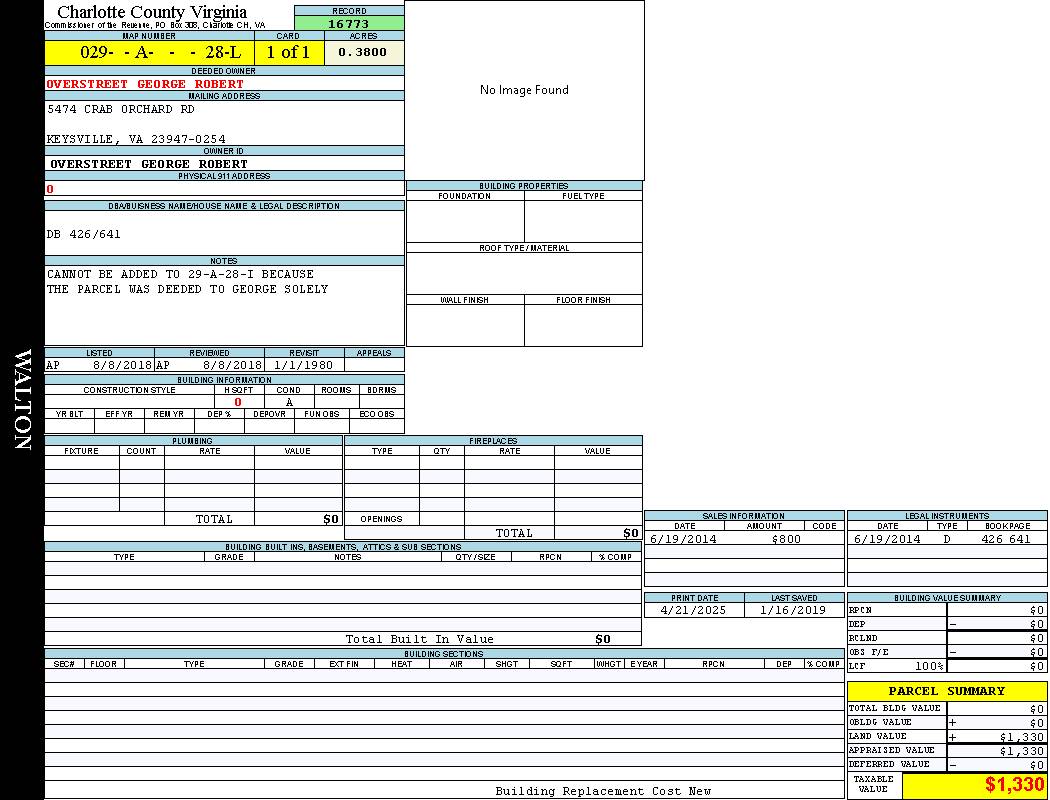Click the last saved date 1/16/2019
The image size is (1050, 800).
793,610
